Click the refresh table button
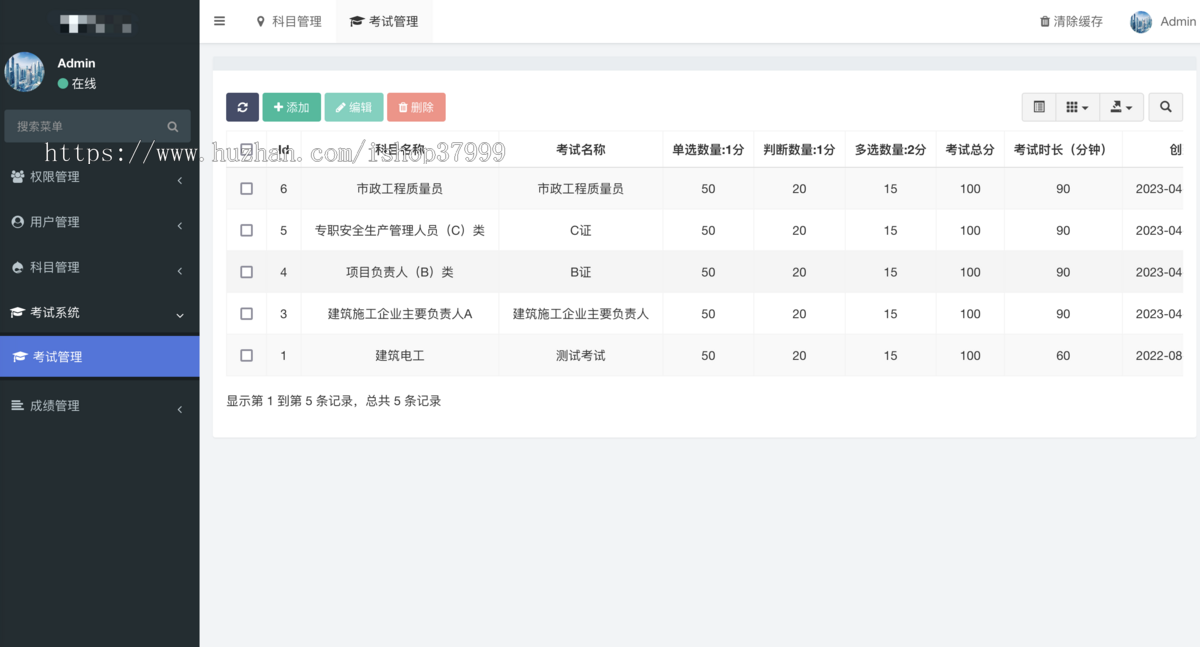 242,107
